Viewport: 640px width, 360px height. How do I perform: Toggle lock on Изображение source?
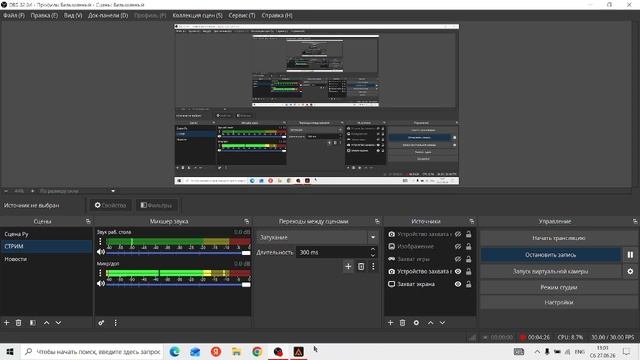(469, 247)
